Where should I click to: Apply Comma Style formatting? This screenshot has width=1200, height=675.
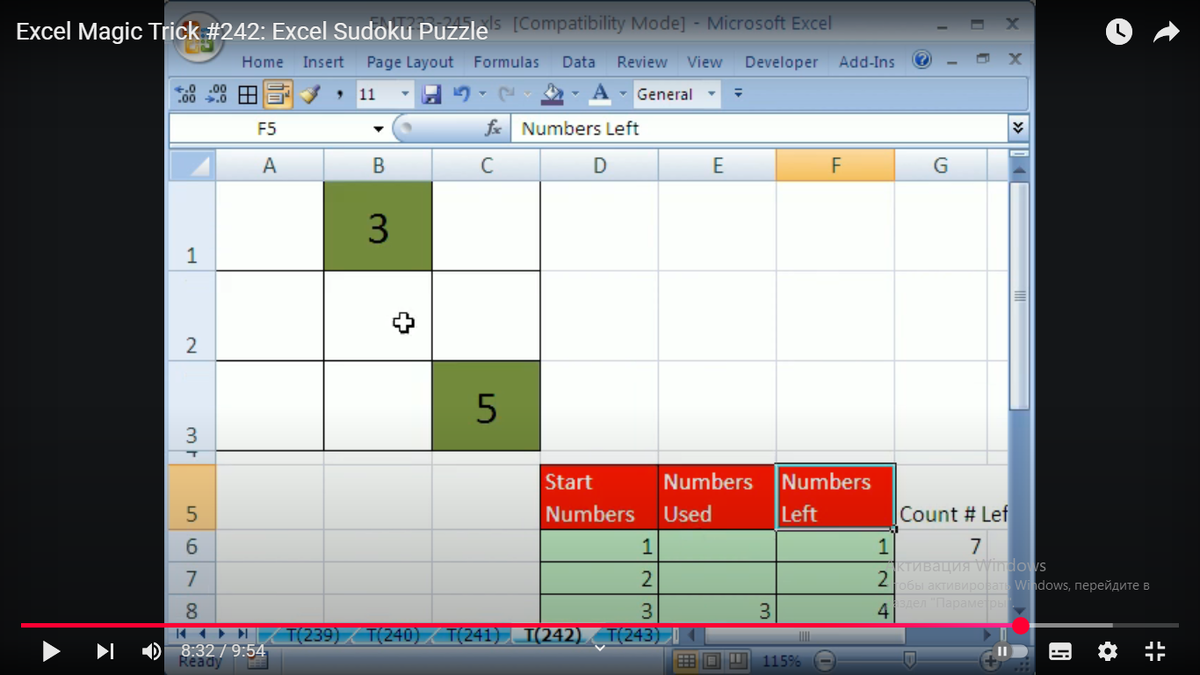[340, 95]
